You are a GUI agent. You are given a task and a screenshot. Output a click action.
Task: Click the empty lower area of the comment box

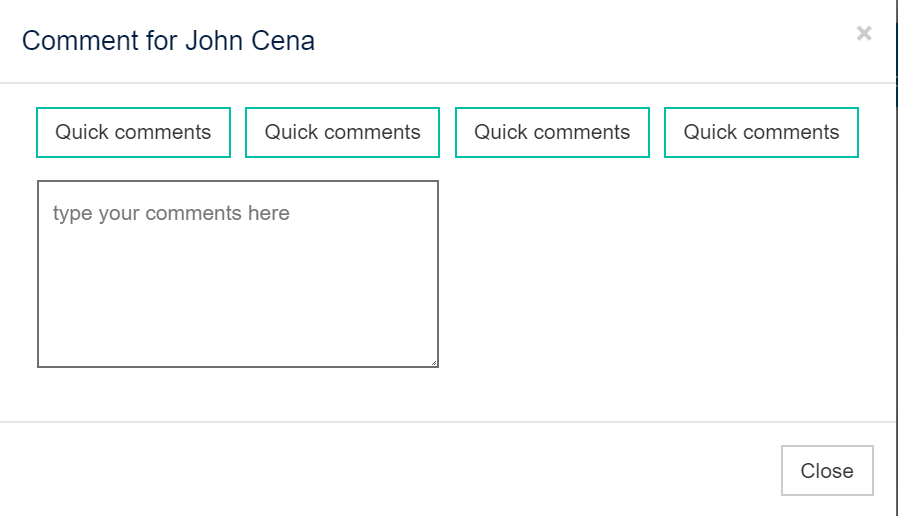click(x=237, y=320)
